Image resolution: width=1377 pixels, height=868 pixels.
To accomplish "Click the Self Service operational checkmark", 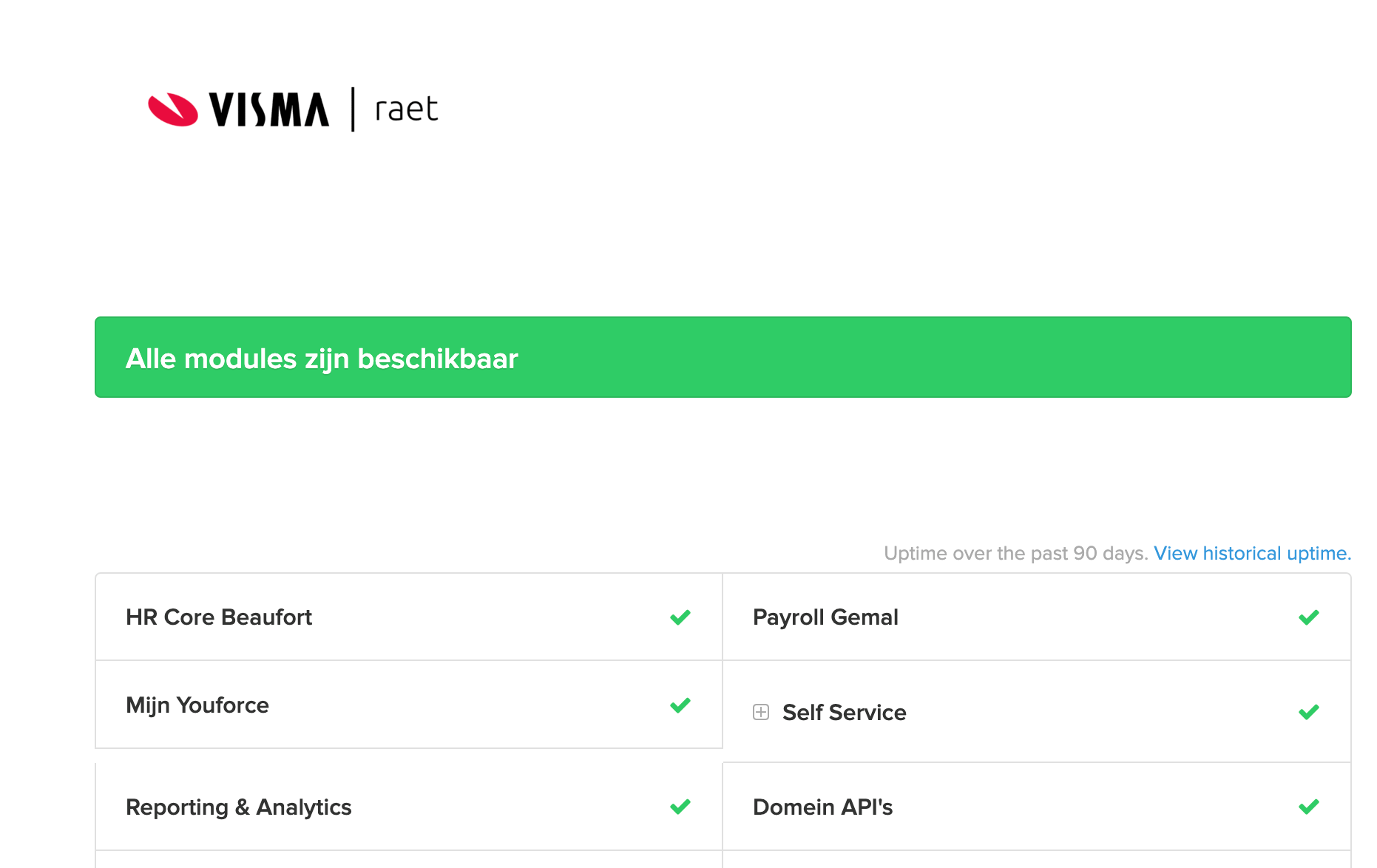I will click(x=1307, y=711).
